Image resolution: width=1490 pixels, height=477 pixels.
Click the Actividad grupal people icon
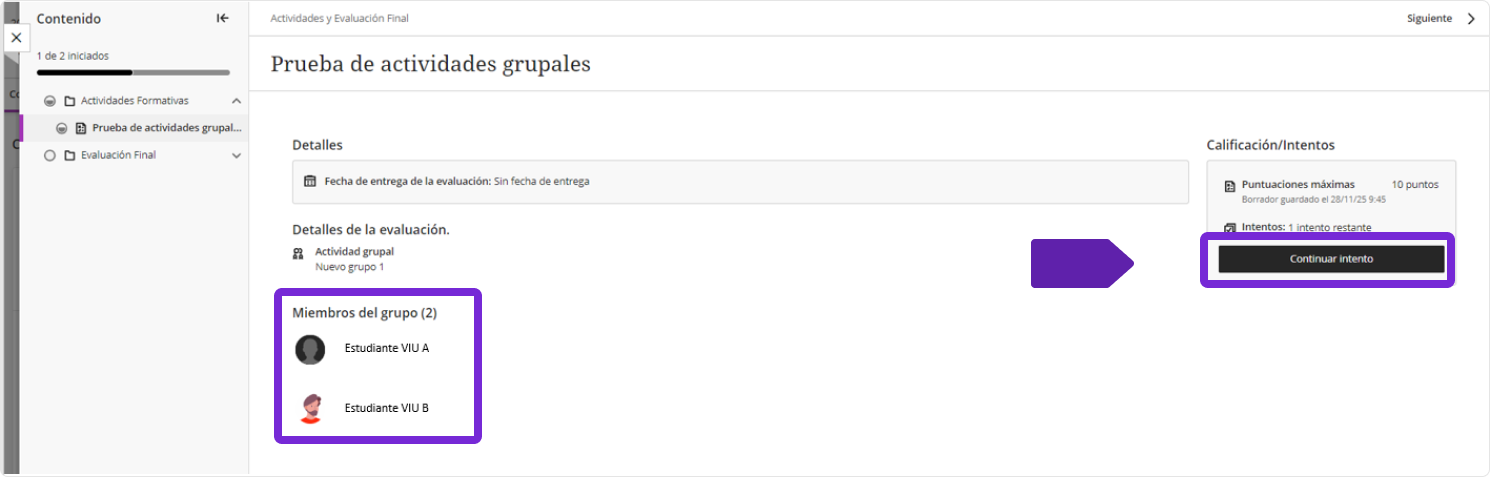298,253
